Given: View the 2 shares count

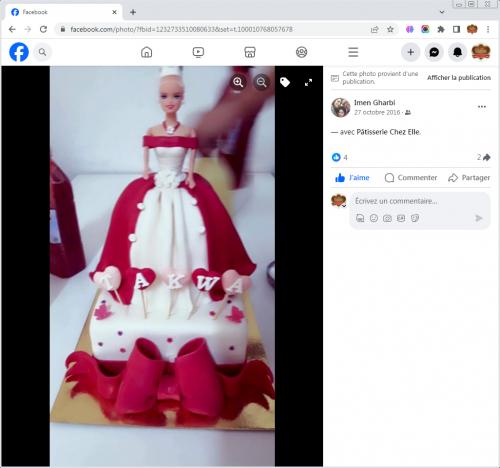Looking at the screenshot, I should [483, 157].
